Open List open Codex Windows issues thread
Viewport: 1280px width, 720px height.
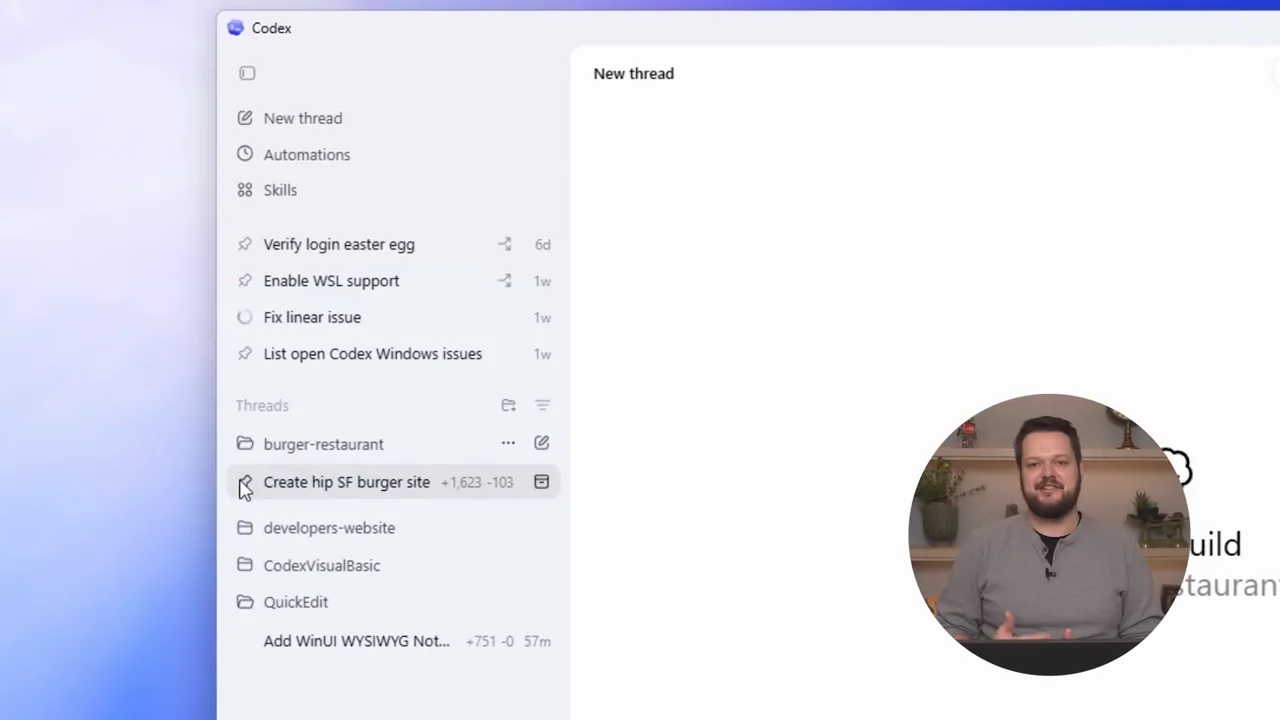point(372,354)
